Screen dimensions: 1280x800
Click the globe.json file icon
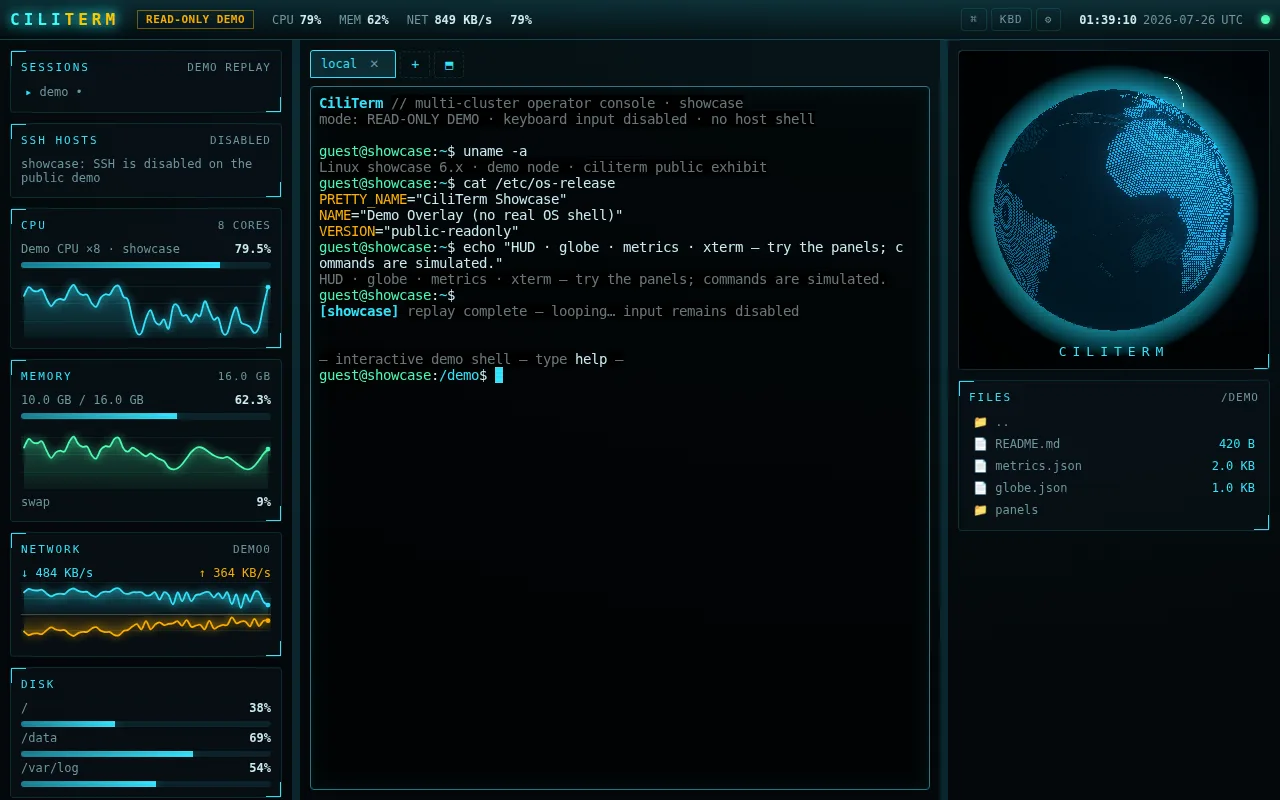point(980,488)
